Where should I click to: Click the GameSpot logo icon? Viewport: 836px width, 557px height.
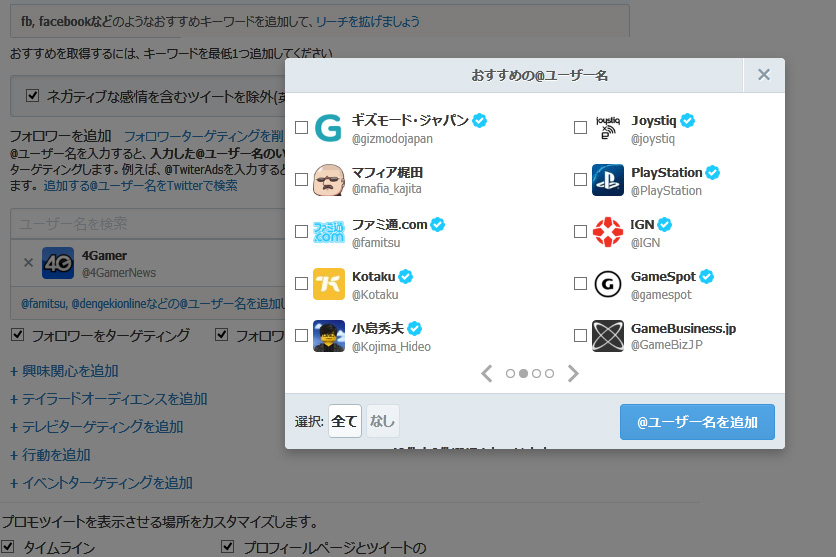pos(608,284)
